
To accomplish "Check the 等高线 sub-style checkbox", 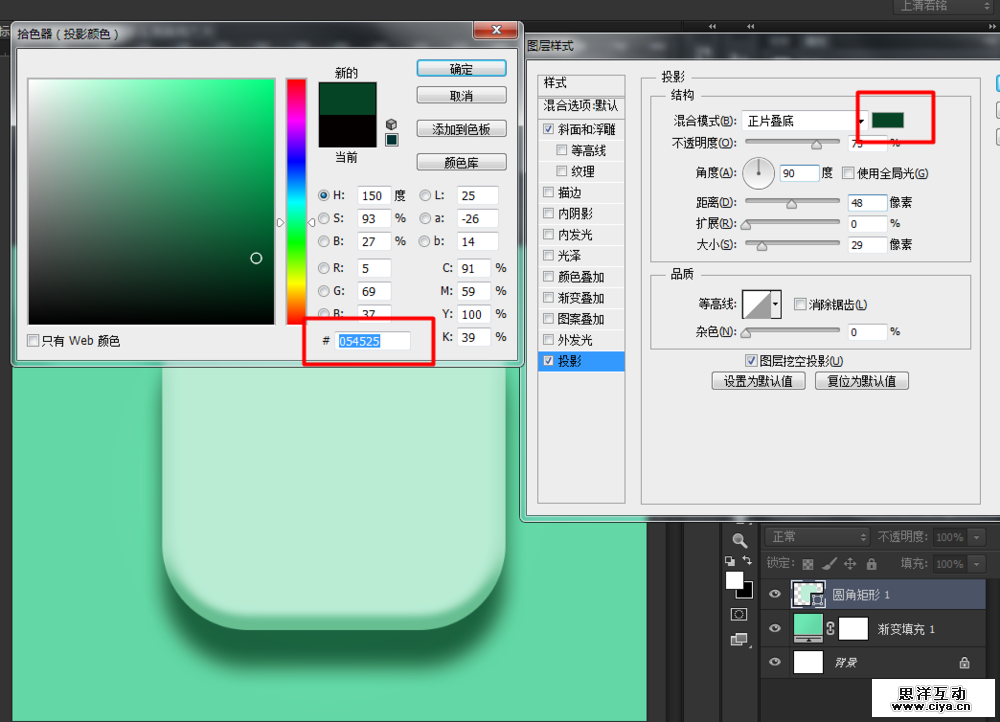I will coord(562,150).
